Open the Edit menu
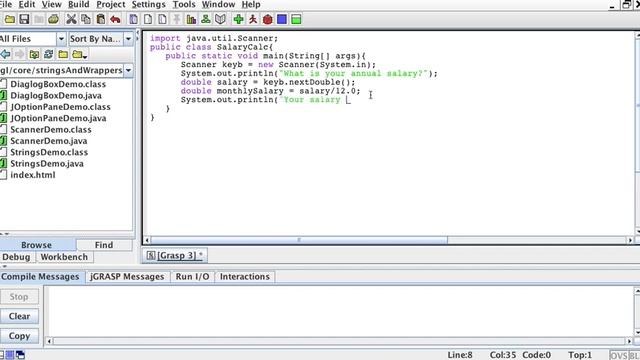Screen dimensions: 640x360 pyautogui.click(x=27, y=4)
